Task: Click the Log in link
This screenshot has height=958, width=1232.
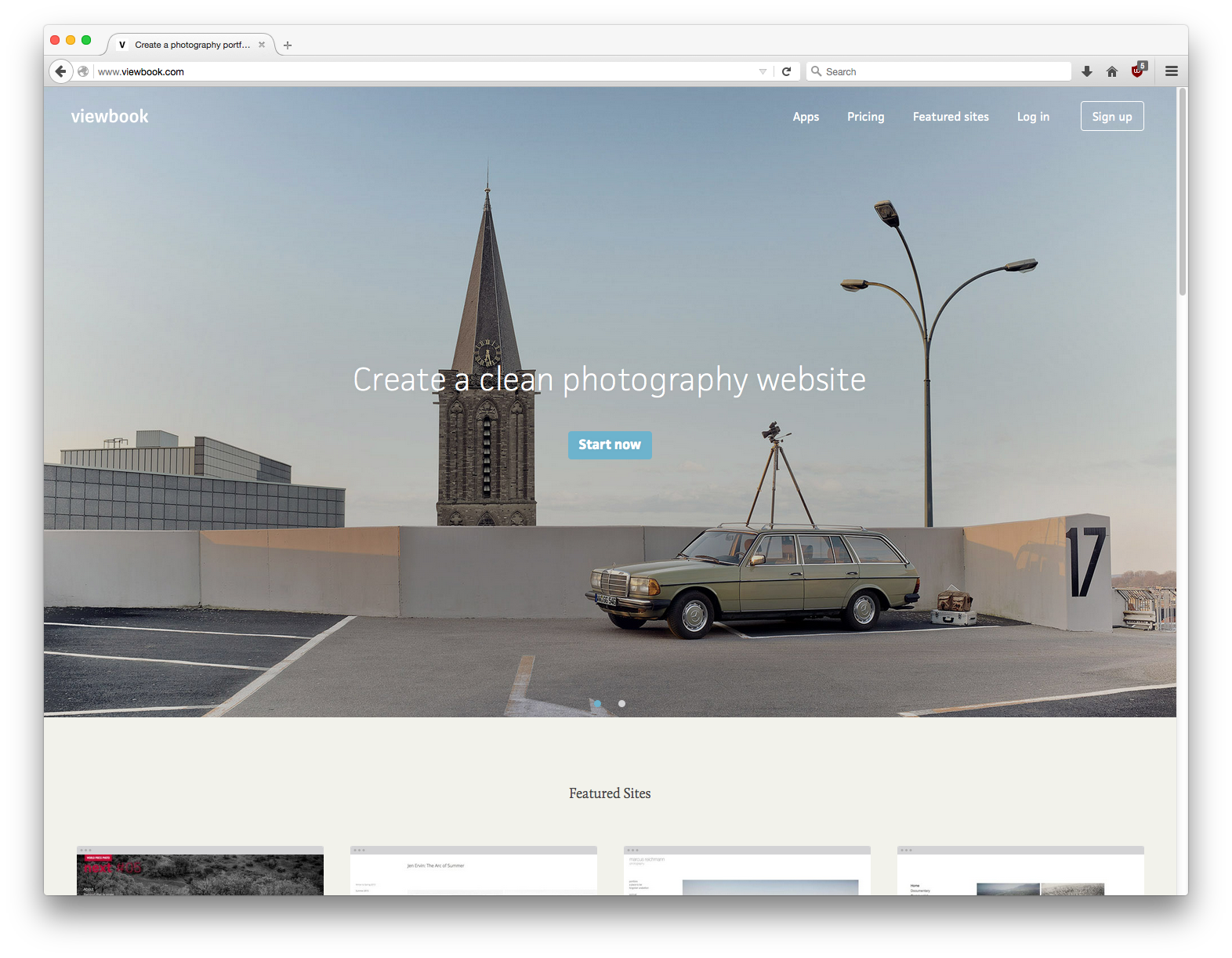Action: 1033,117
